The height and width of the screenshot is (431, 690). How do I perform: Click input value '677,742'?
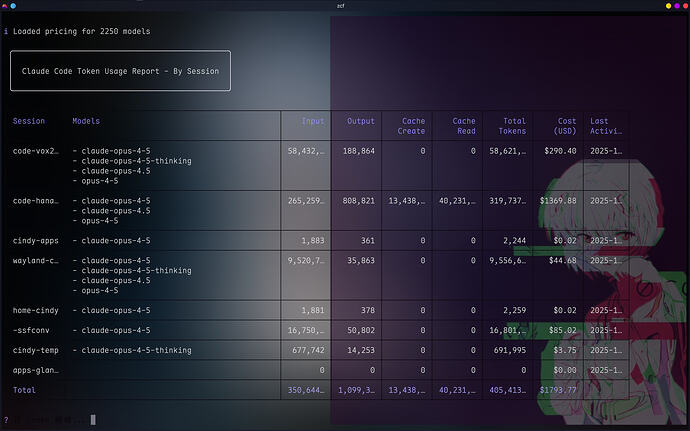click(308, 350)
